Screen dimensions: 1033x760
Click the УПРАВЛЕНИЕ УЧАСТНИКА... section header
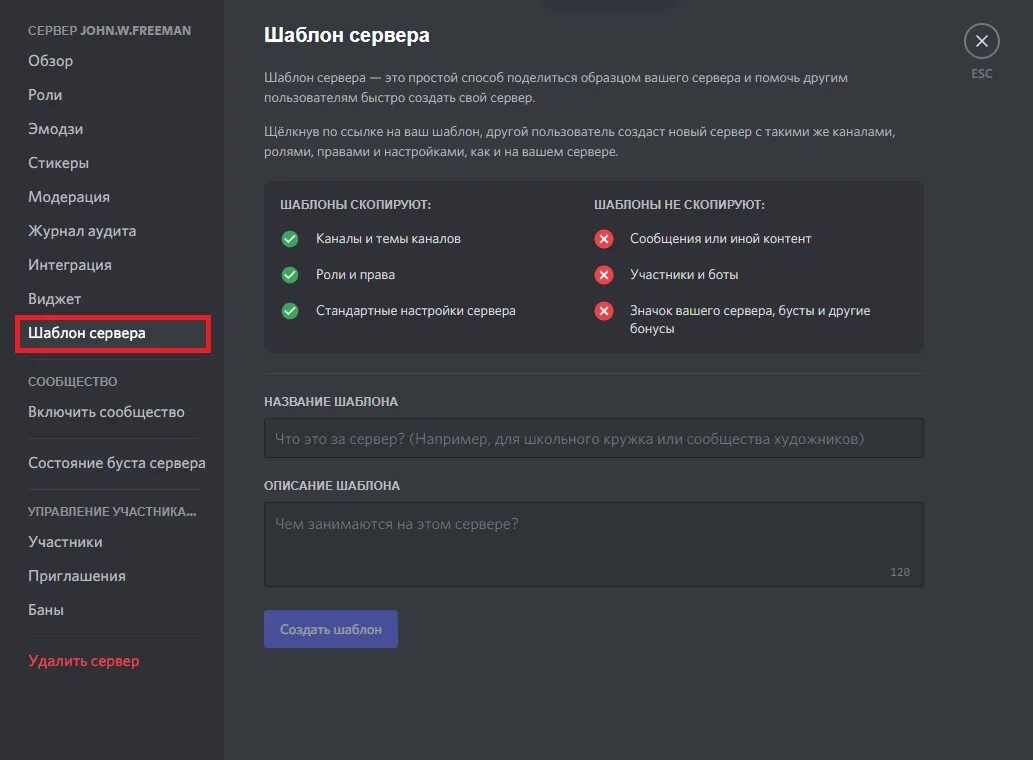112,512
